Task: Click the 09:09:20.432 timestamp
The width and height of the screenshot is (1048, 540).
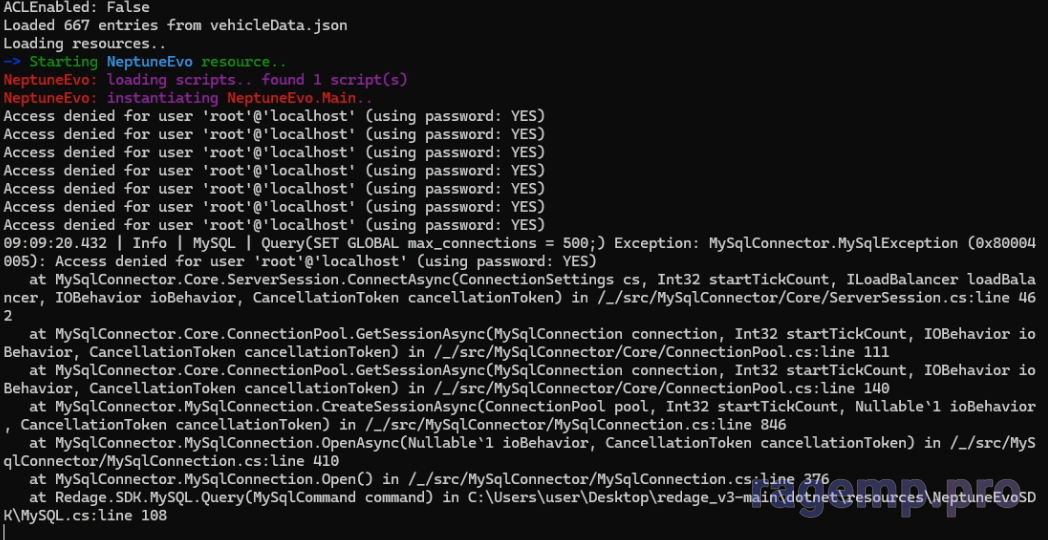Action: coord(53,243)
